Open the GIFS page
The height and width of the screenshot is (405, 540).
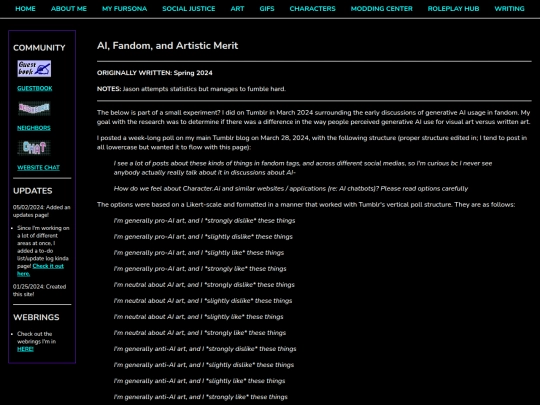click(267, 9)
